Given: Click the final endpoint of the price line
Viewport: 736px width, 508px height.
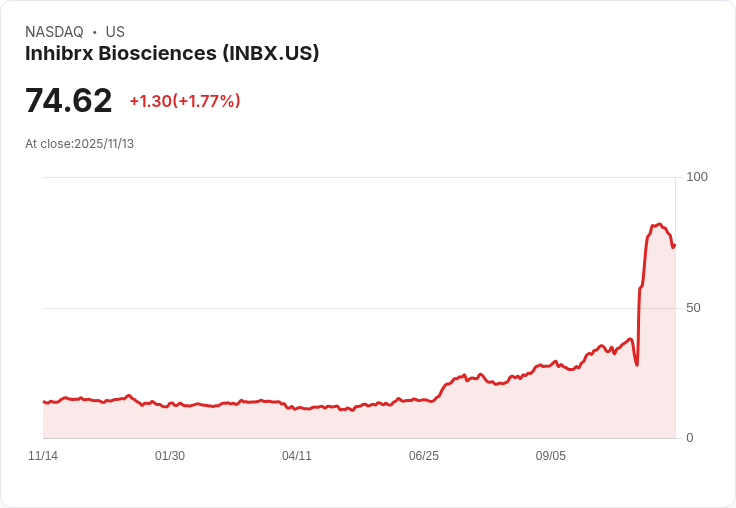Looking at the screenshot, I should 675,245.
